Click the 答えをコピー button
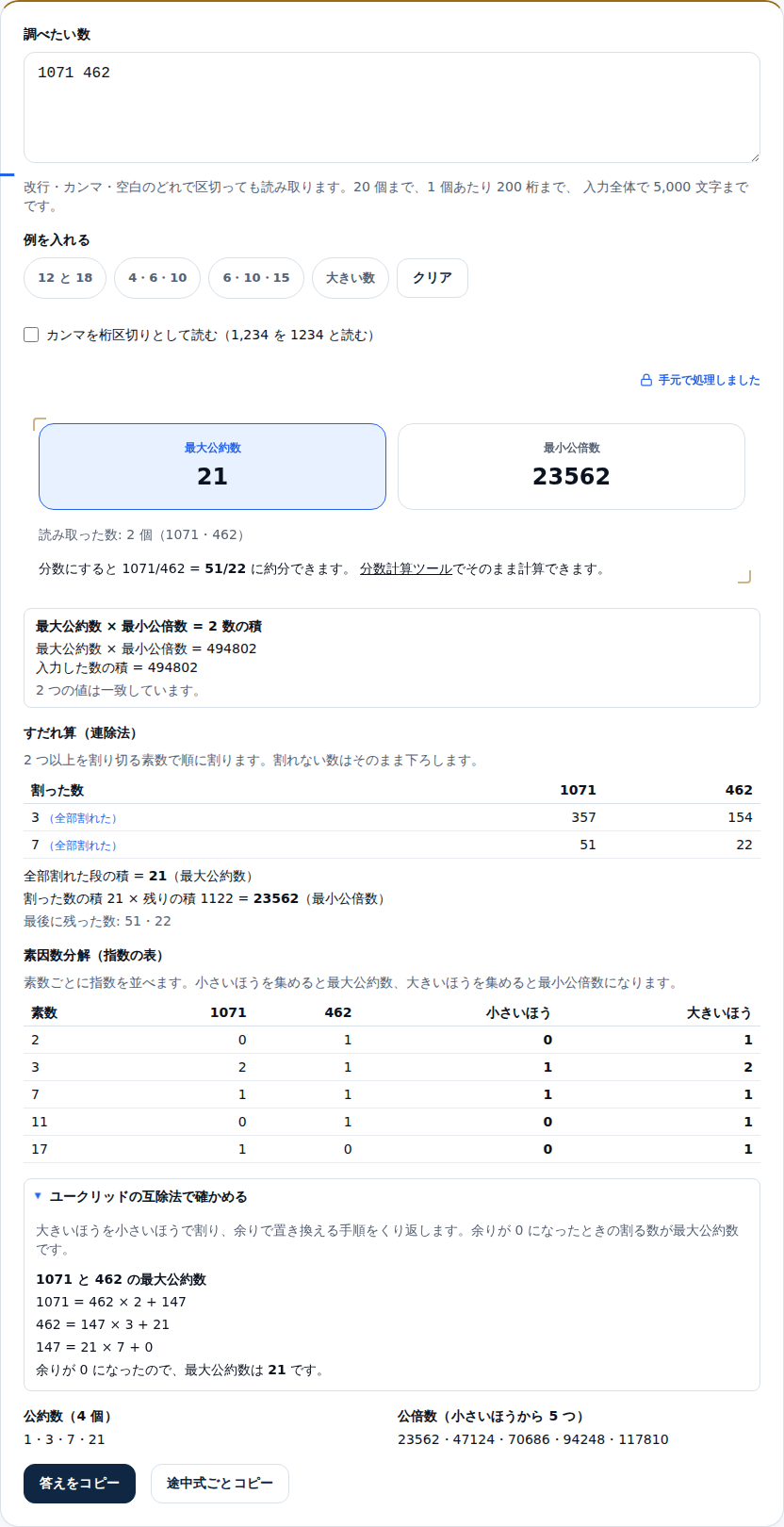Screen dimensions: 784x1527 [x=79, y=1484]
